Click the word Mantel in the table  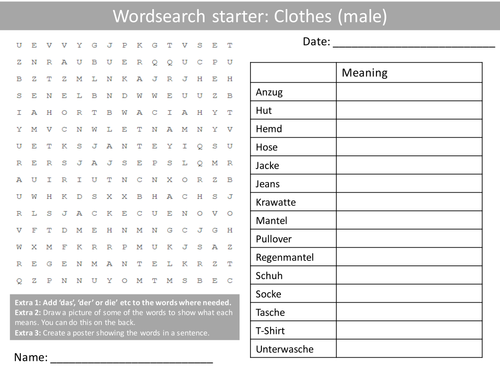click(271, 221)
